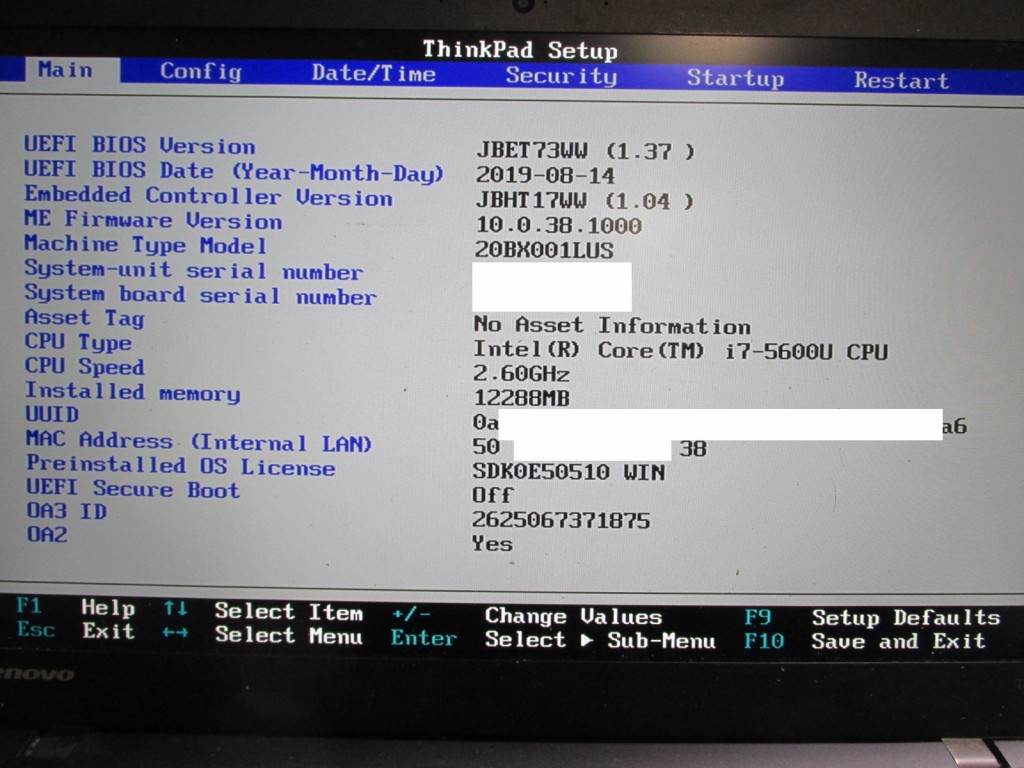Click the F10 Save and Exit hint
This screenshot has width=1024, height=768.
point(865,641)
